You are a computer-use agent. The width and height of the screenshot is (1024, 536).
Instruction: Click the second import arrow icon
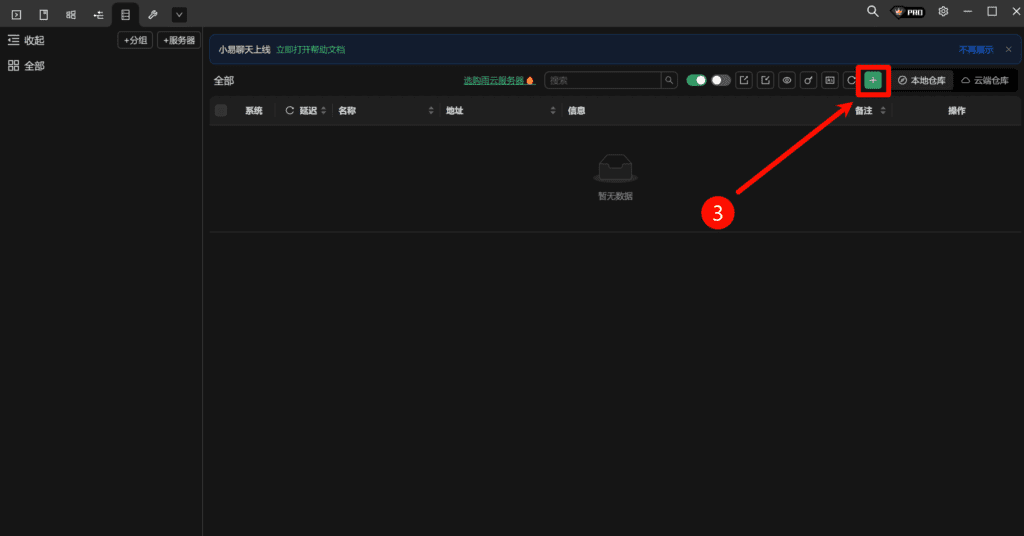[765, 80]
